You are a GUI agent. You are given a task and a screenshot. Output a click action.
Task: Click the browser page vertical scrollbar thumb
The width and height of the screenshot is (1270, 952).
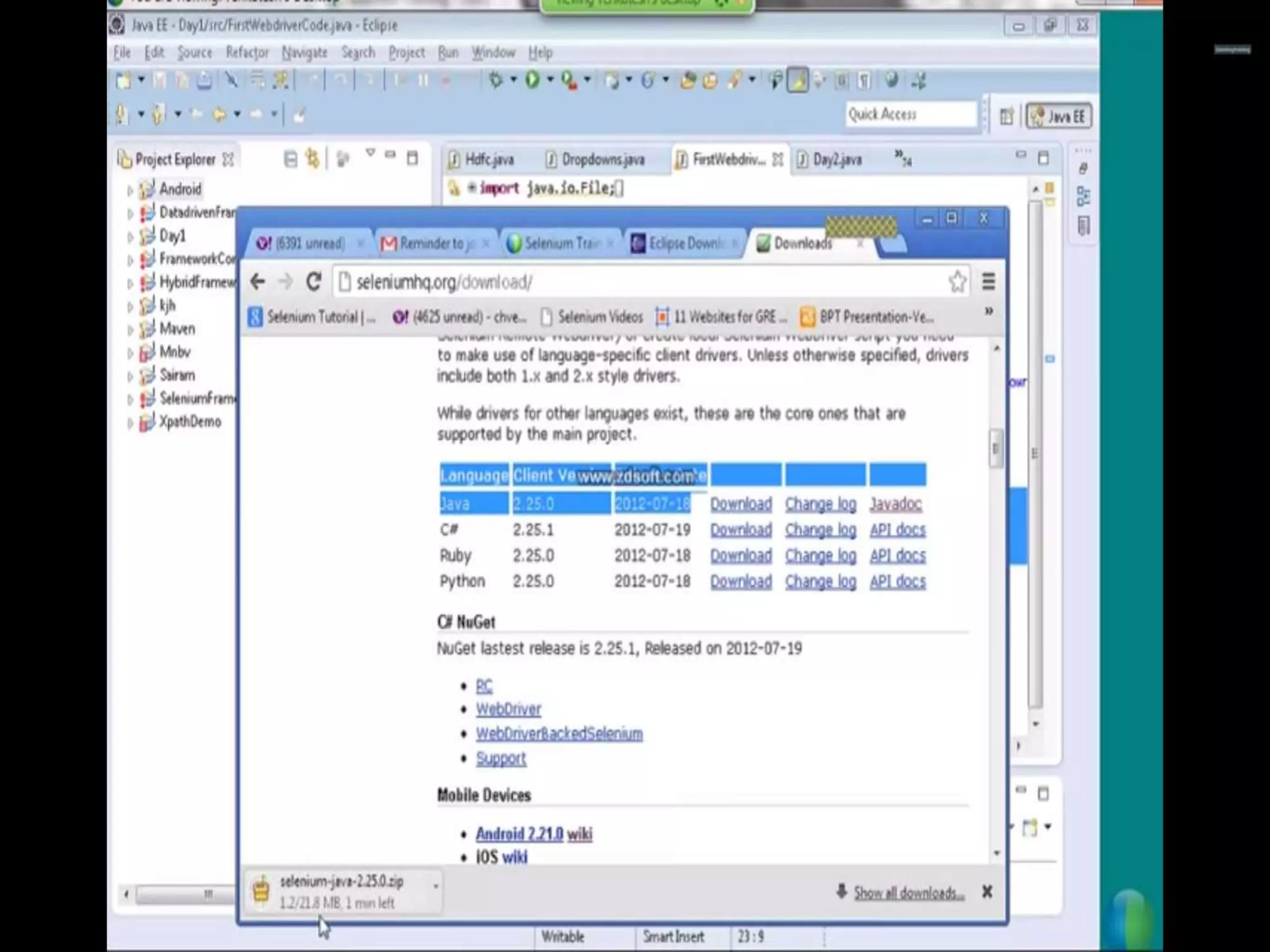995,448
